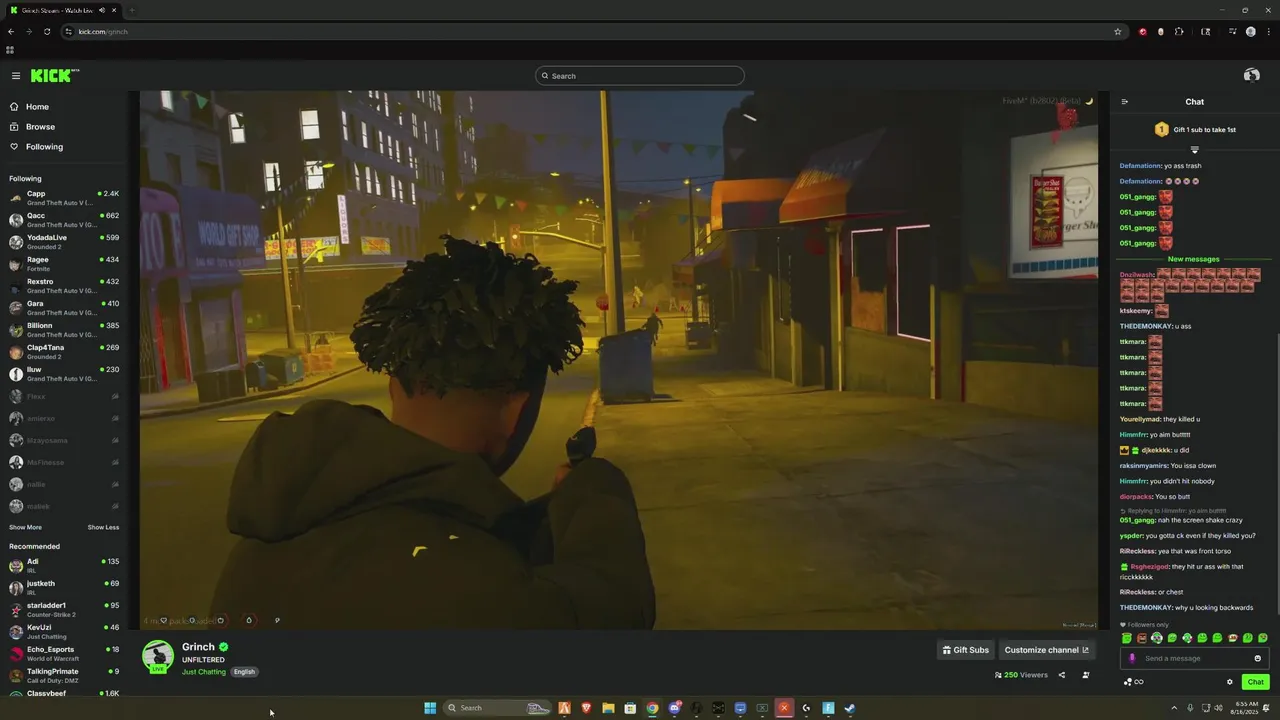Open the Apps grid in bookmarks bar
Screen dimensions: 1280x720
[10, 50]
